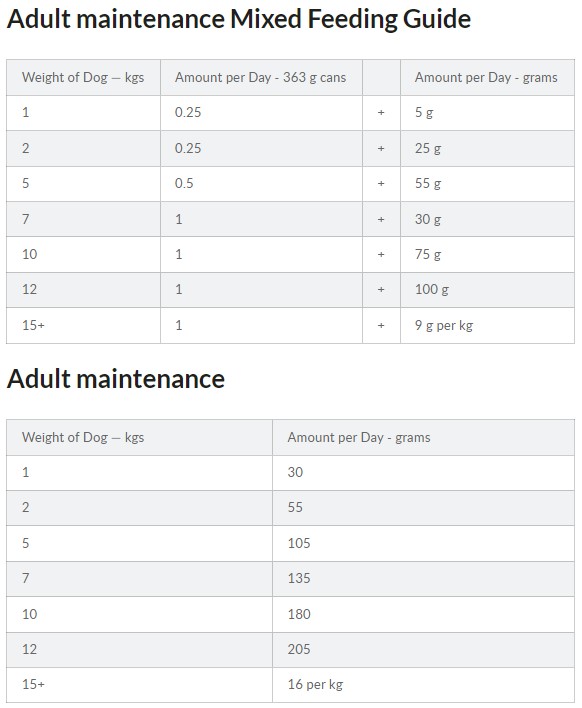Click the '135' amount cell
The height and width of the screenshot is (708, 582).
tap(424, 579)
